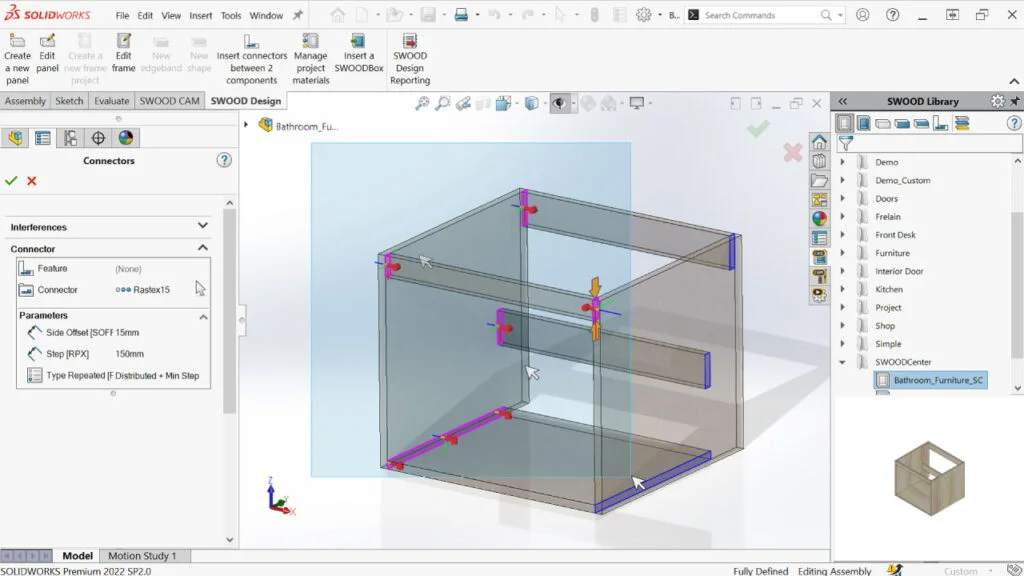Toggle the hide/show items eye icon
The image size is (1024, 576).
(x=559, y=103)
